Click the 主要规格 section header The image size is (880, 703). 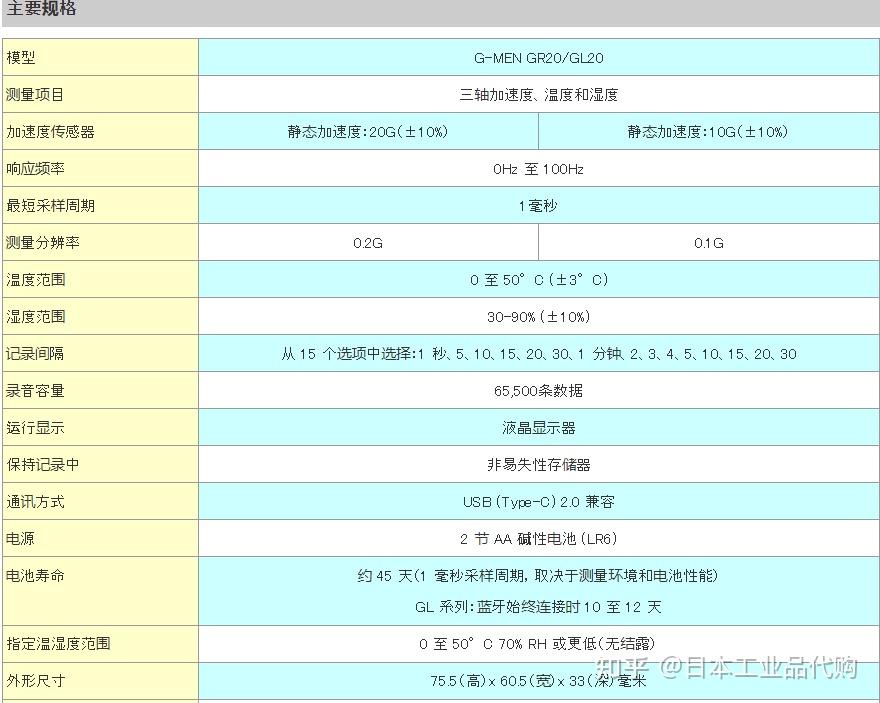coord(40,10)
